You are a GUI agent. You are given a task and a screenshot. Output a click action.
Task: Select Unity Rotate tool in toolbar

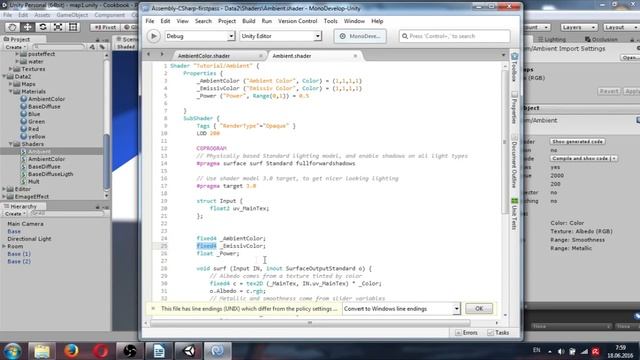point(42,27)
